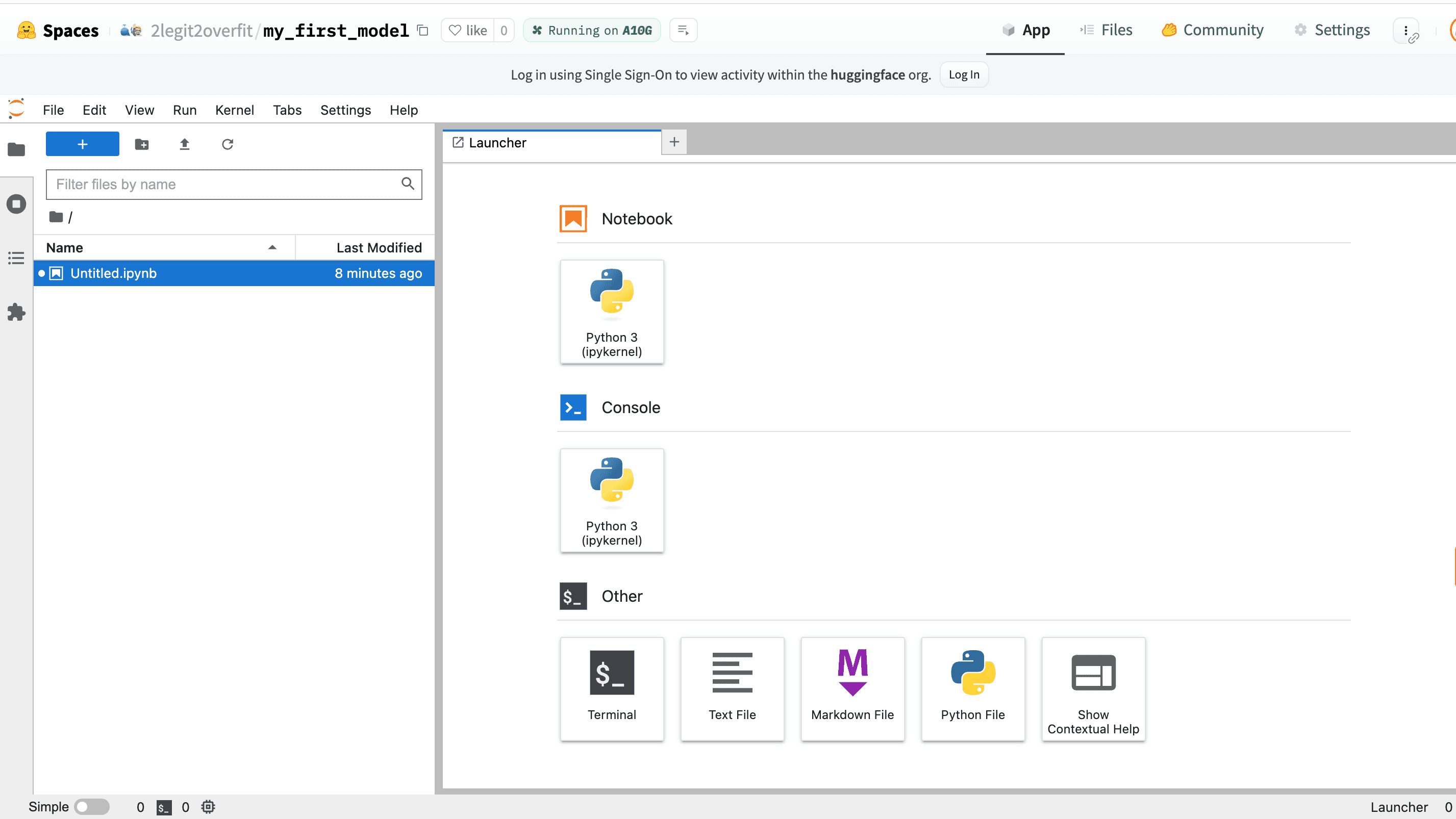Viewport: 1456px width, 819px height.
Task: Click the like count 0
Action: pos(504,30)
